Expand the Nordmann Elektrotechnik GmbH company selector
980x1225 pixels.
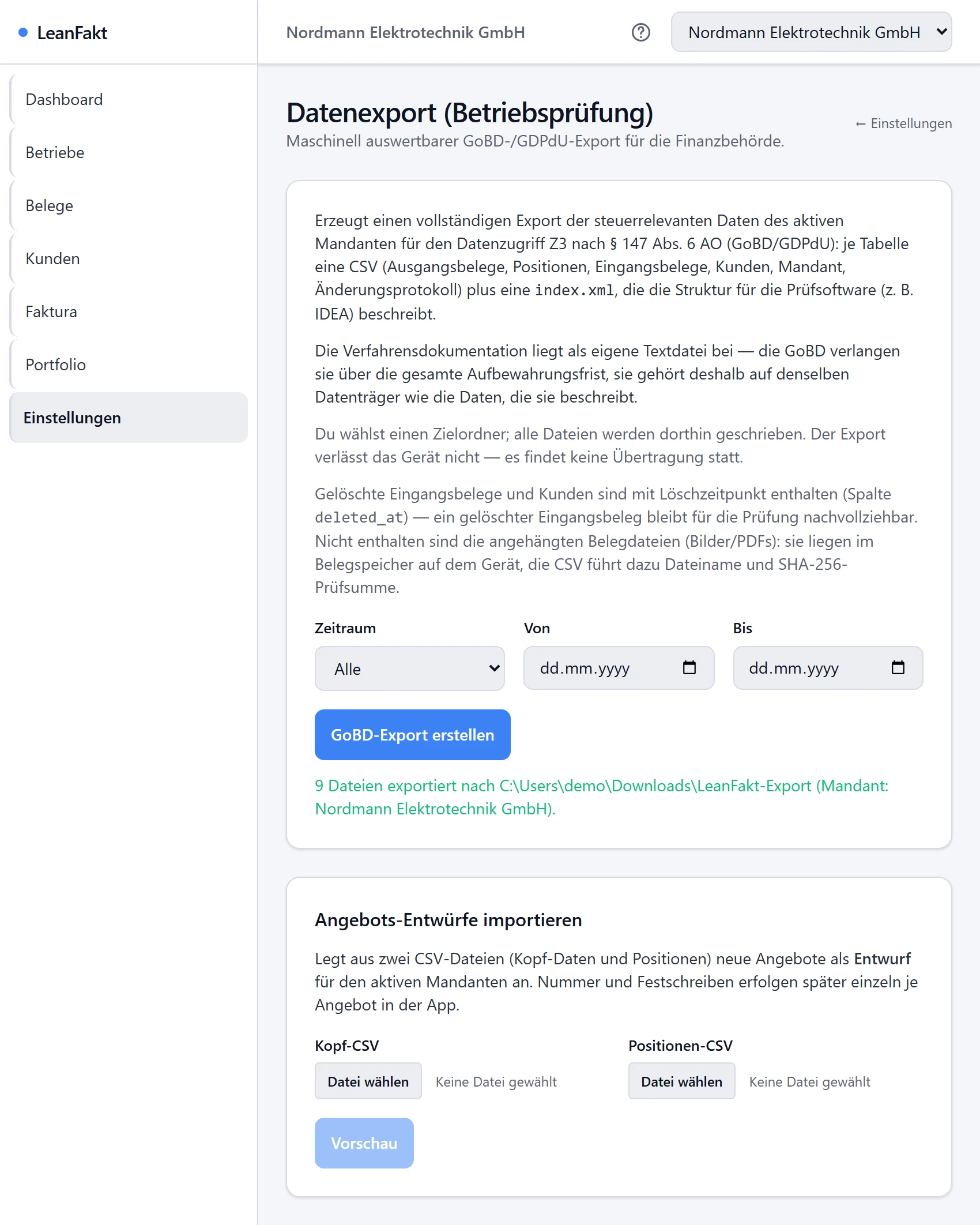[811, 32]
